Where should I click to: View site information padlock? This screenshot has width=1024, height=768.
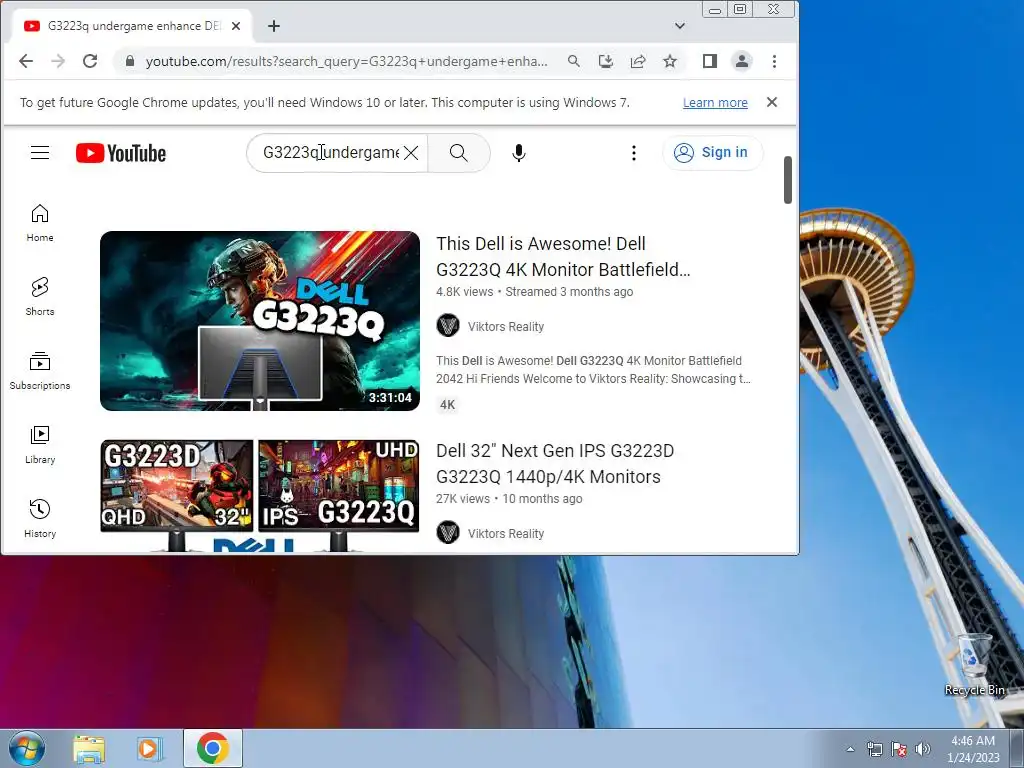pyautogui.click(x=130, y=61)
